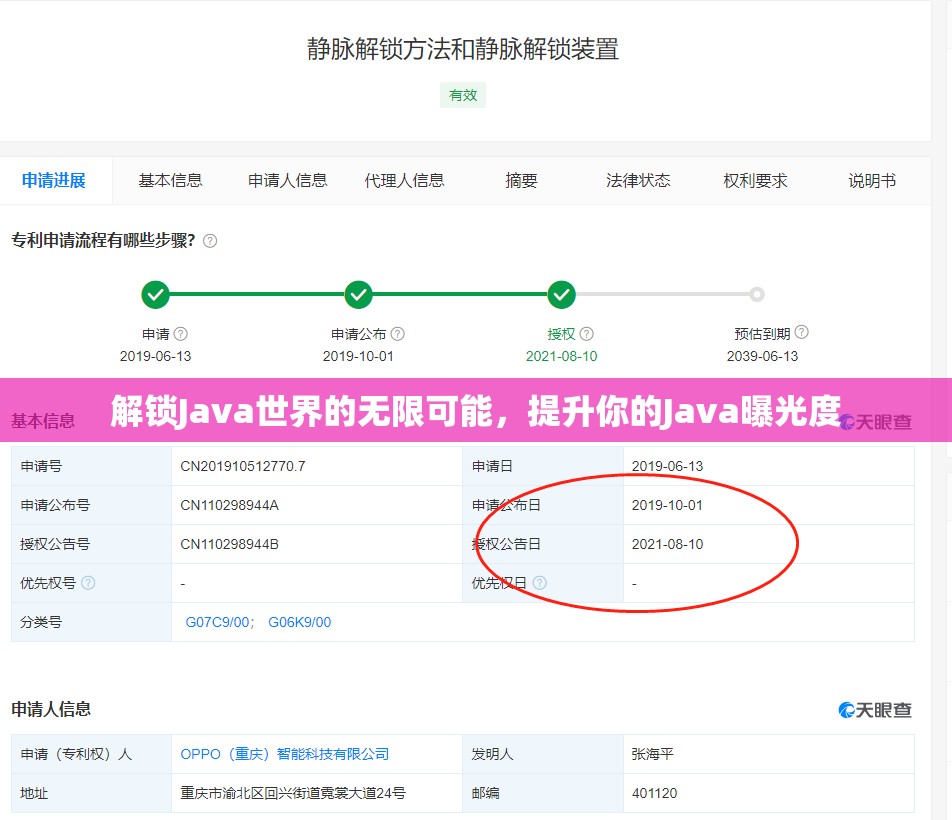Switch to the 说明书 tab
Viewport: 952px width, 820px height.
[872, 180]
